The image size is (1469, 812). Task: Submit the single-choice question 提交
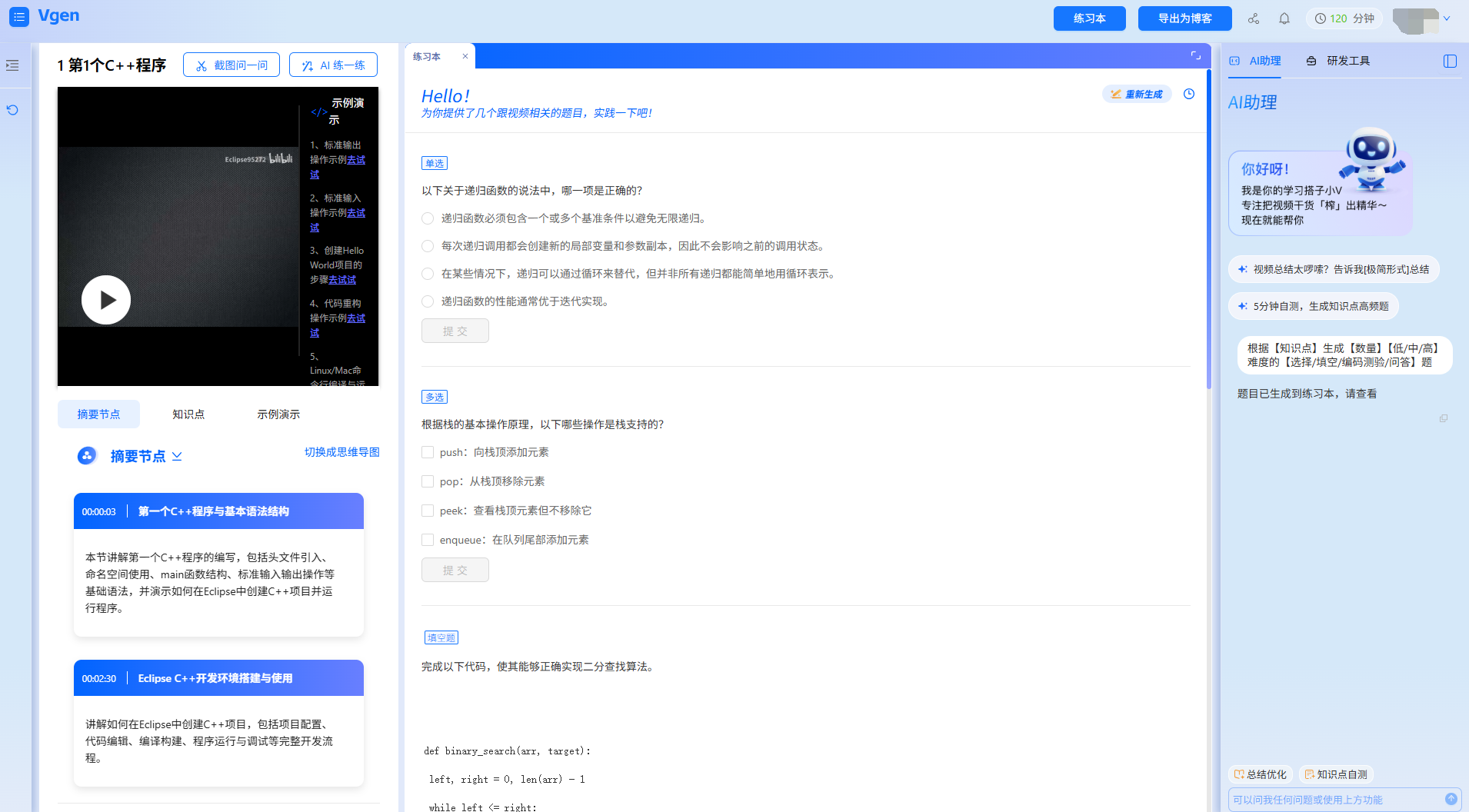click(x=455, y=331)
